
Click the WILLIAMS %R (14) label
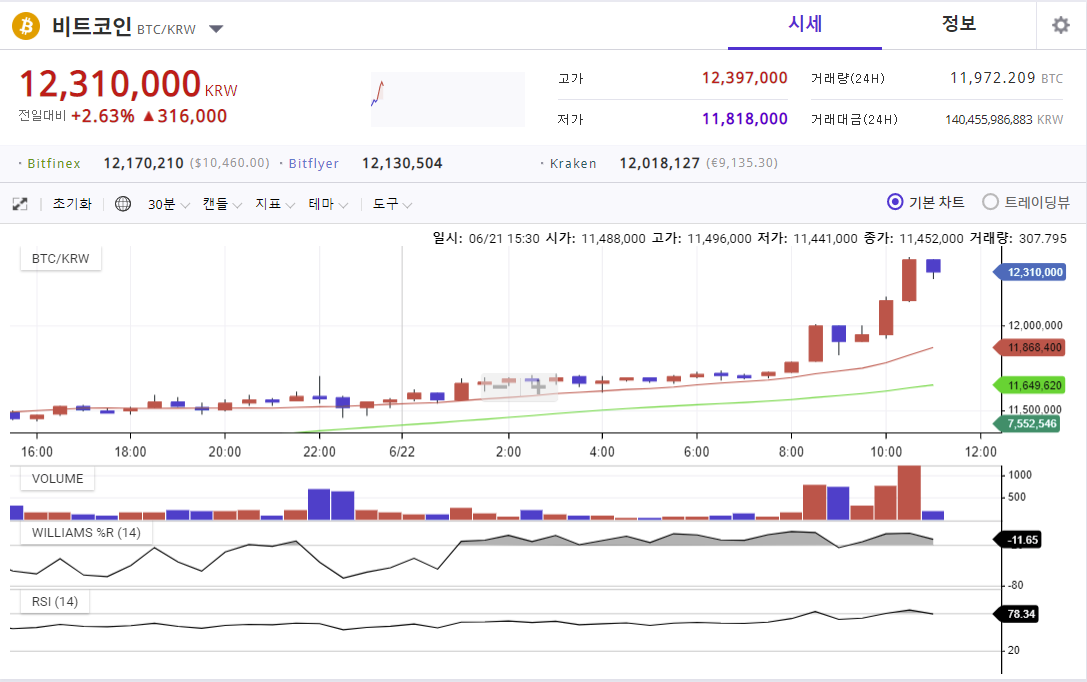(x=86, y=532)
